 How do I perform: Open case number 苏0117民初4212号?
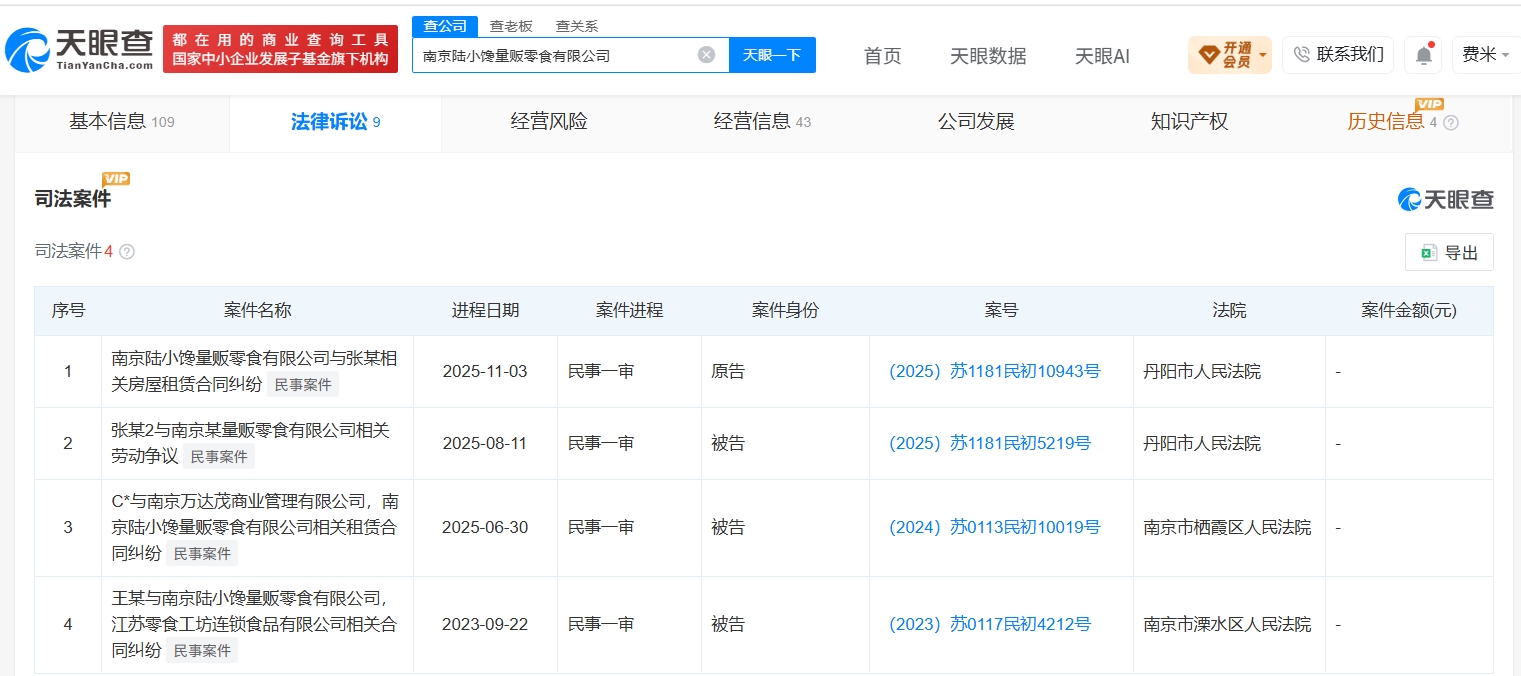point(990,624)
